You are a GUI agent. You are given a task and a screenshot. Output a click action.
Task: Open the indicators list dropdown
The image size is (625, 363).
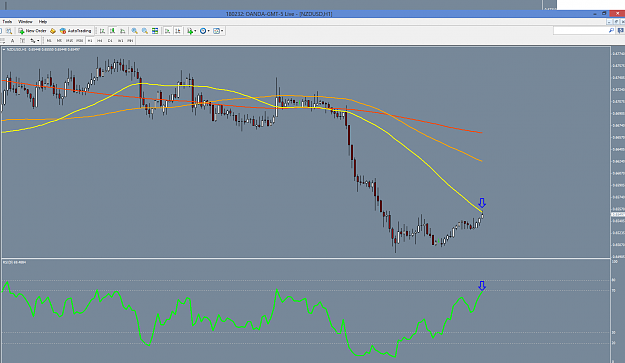click(x=192, y=31)
